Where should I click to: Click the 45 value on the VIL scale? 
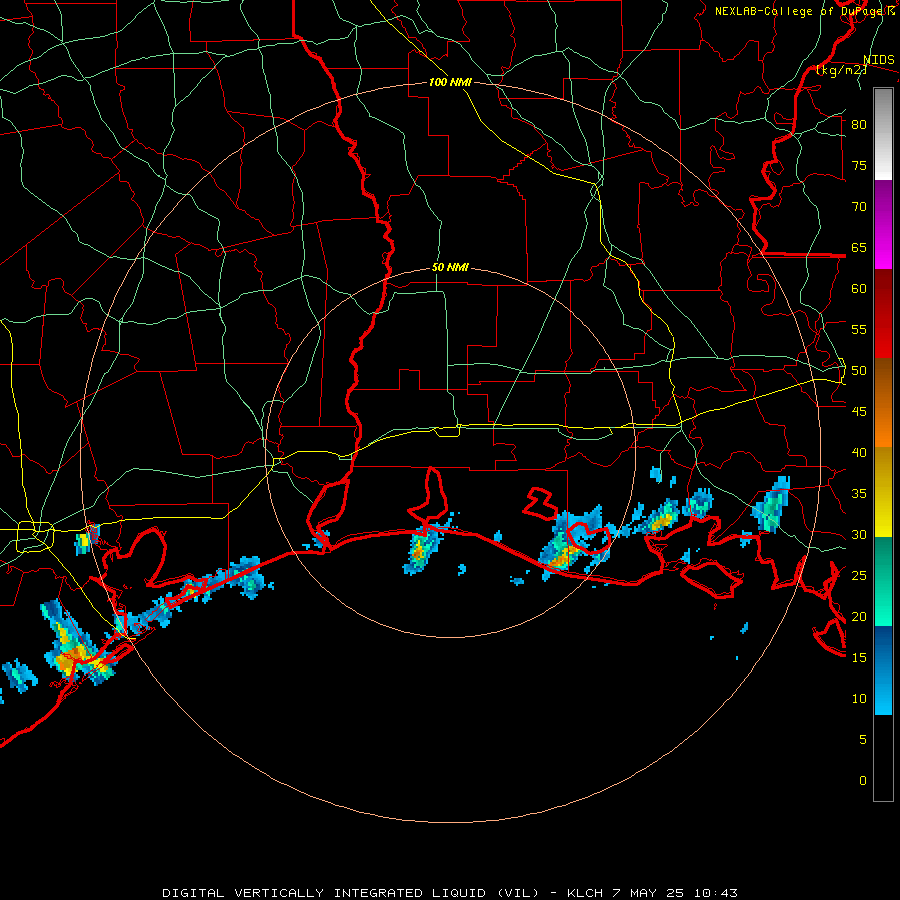859,412
